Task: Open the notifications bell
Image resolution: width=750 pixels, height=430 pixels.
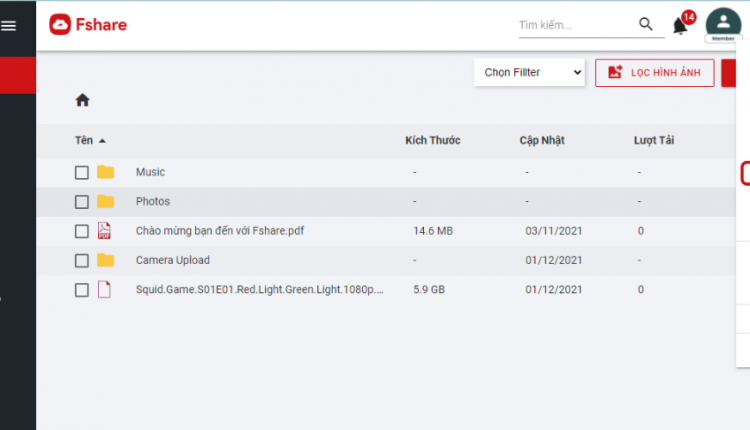Action: (680, 25)
